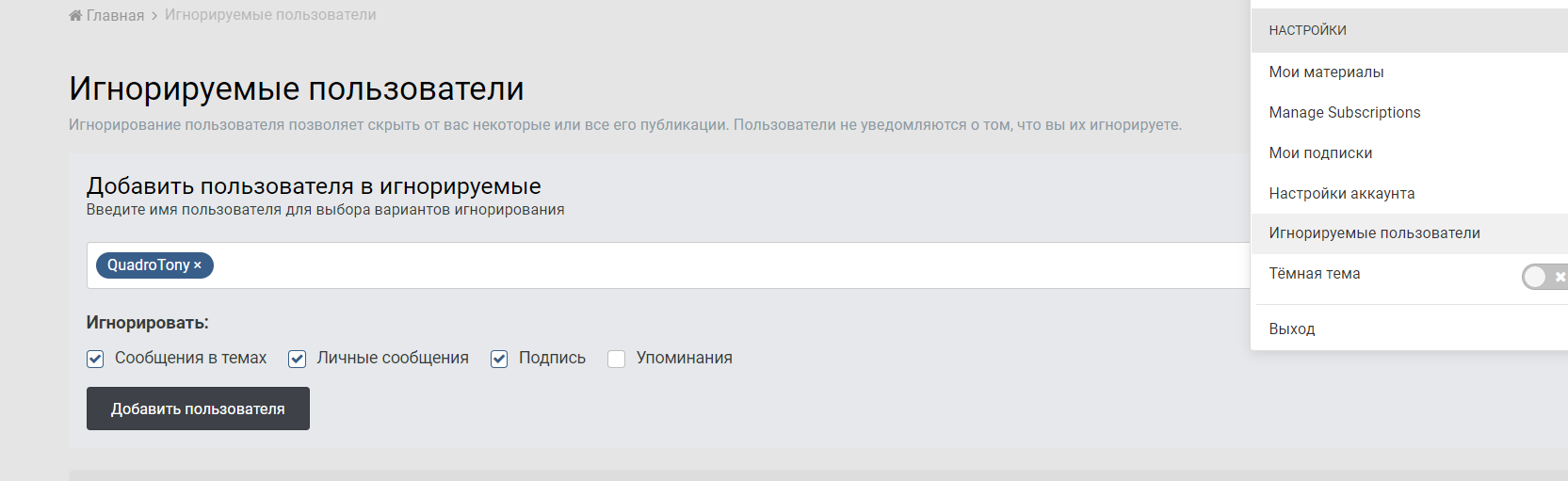Click Выход to log out
The width and height of the screenshot is (1568, 481).
click(x=1292, y=329)
